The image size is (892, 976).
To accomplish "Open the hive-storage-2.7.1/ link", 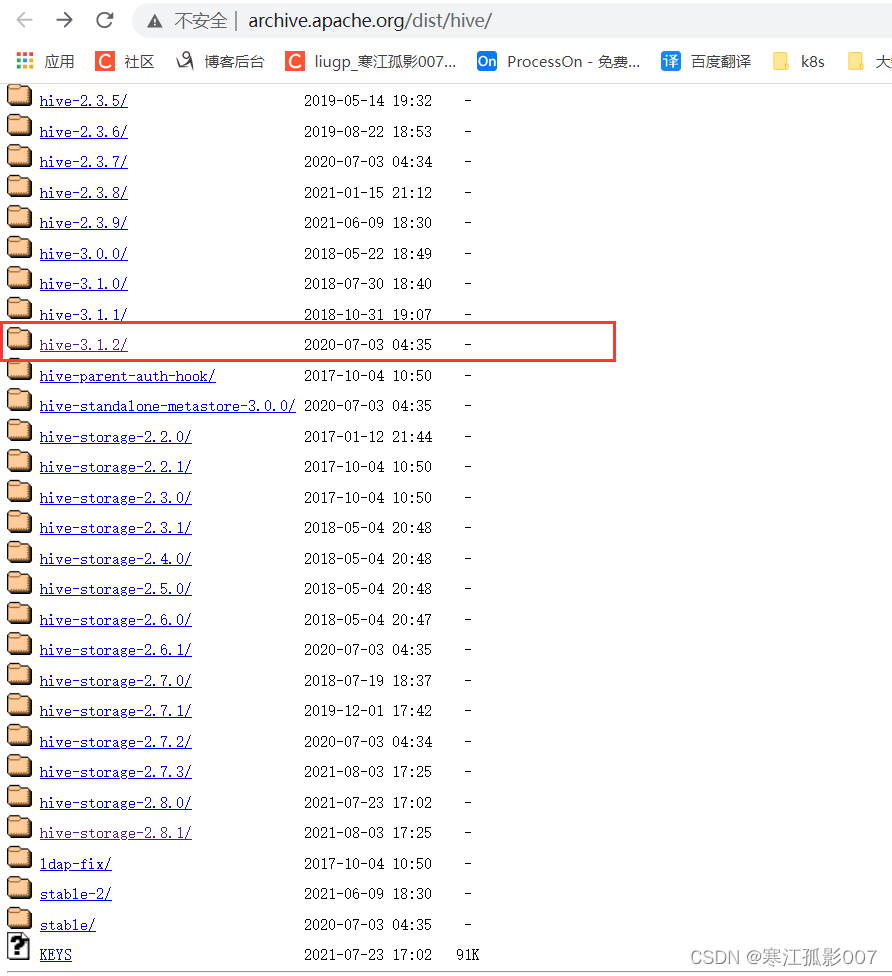I will point(116,711).
